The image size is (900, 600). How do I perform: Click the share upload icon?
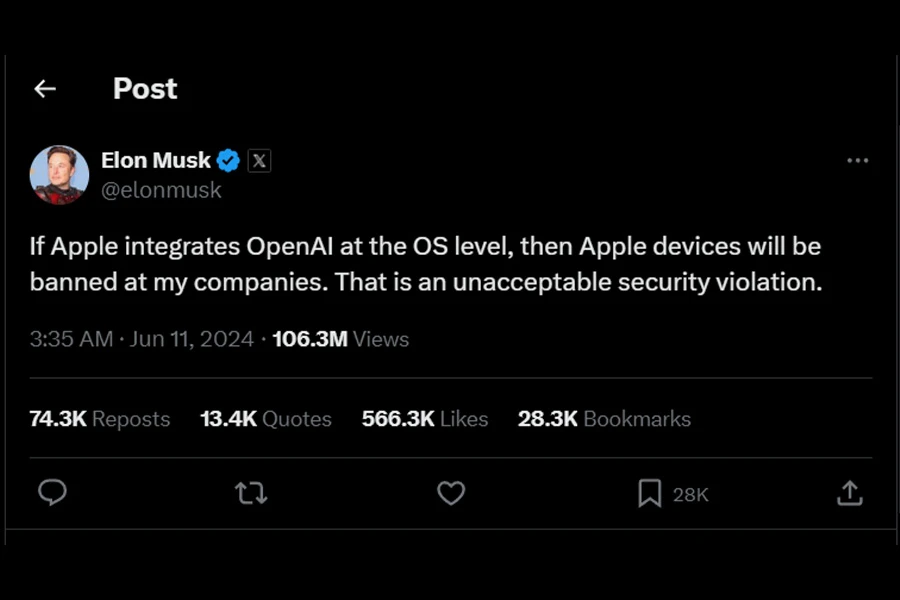click(x=849, y=493)
